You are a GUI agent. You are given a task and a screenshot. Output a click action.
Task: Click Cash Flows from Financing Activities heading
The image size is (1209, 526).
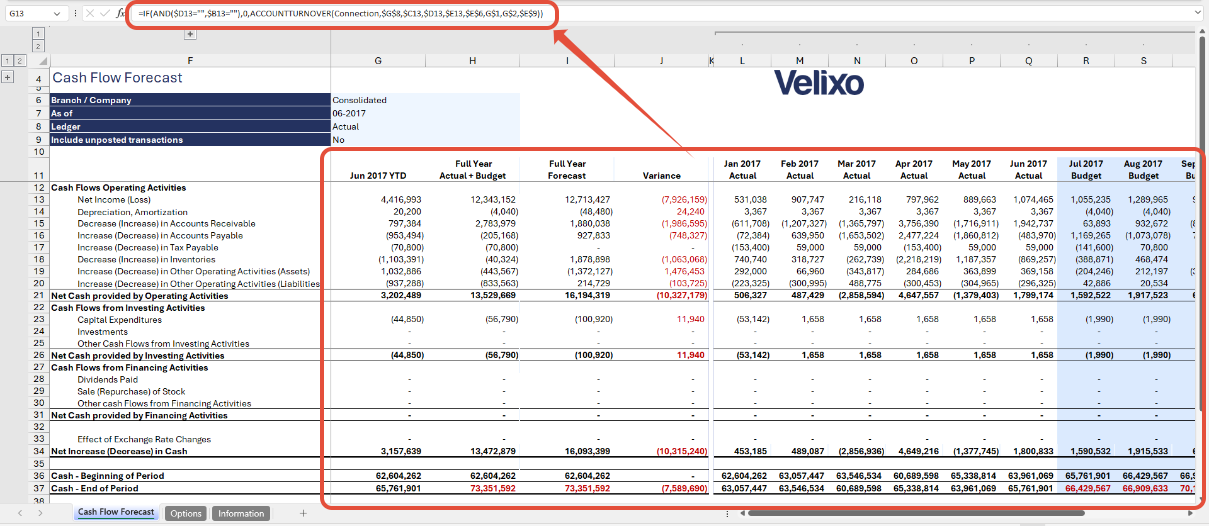(129, 367)
